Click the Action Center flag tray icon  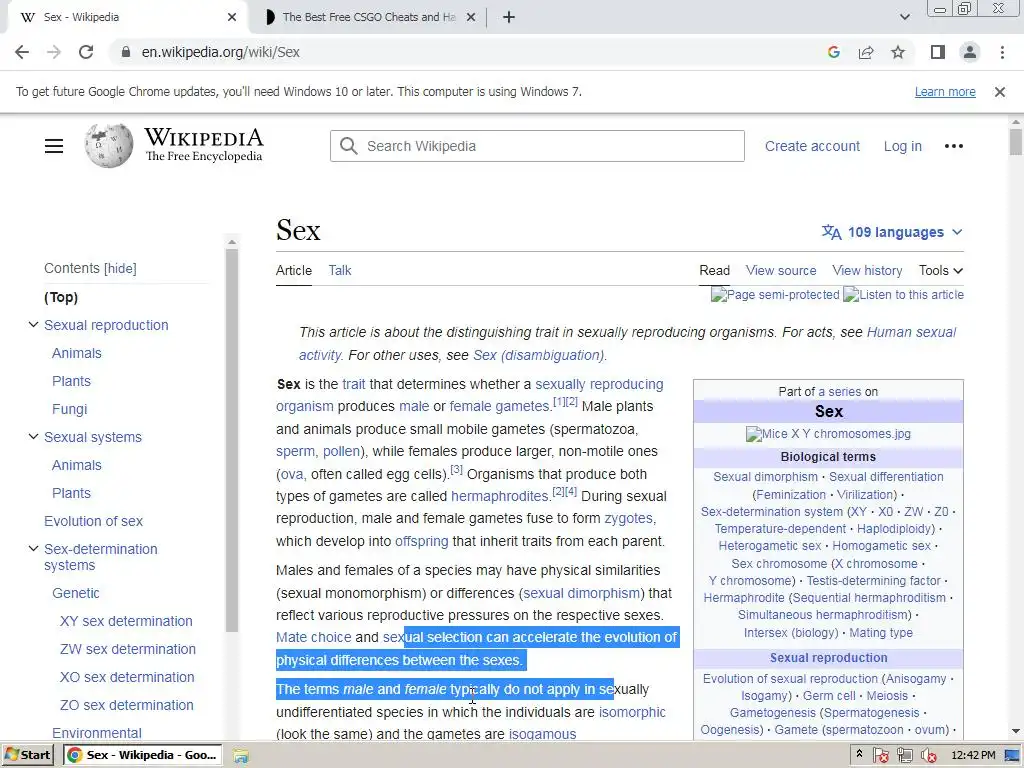(880, 756)
